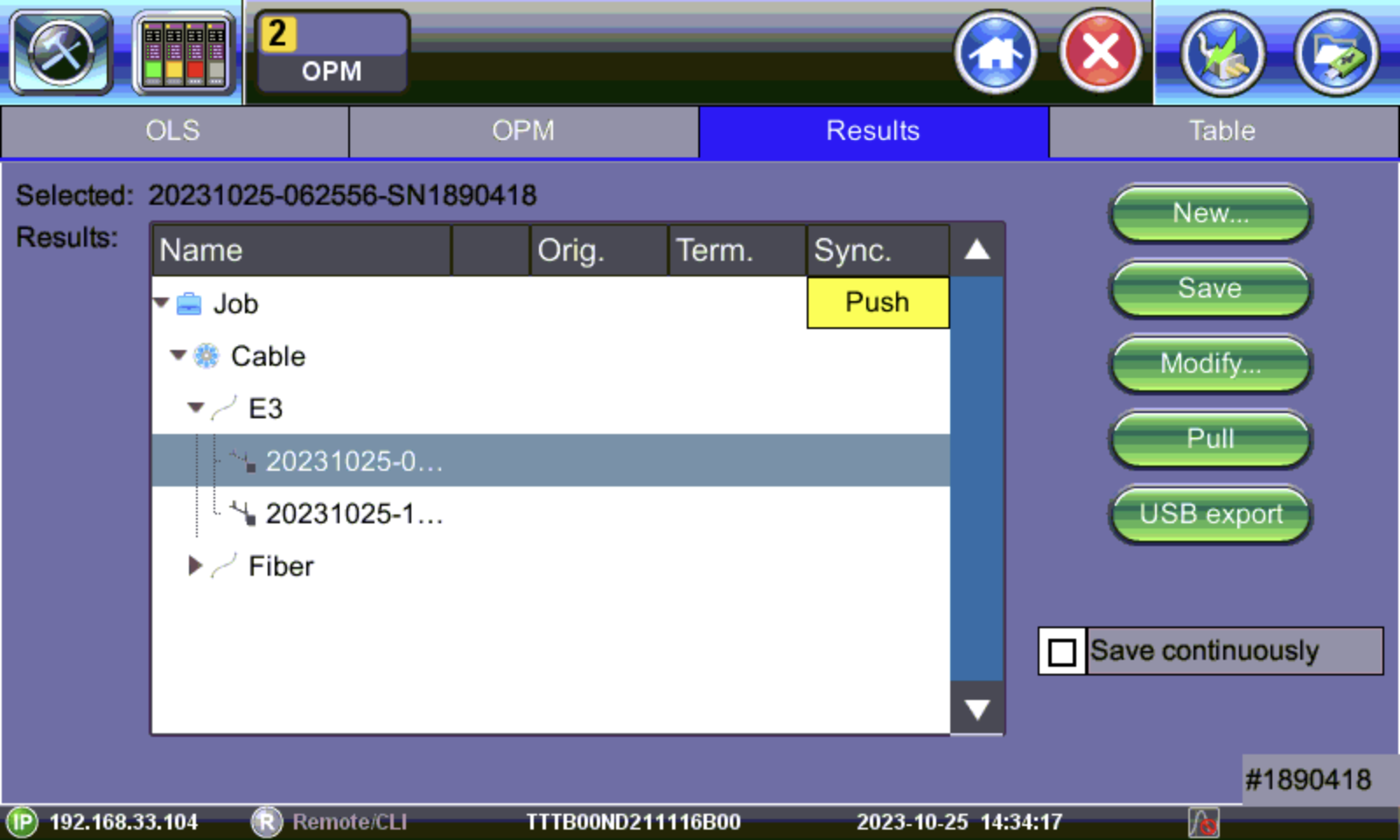Image resolution: width=1400 pixels, height=840 pixels.
Task: Collapse the Cable tree node
Action: (178, 355)
